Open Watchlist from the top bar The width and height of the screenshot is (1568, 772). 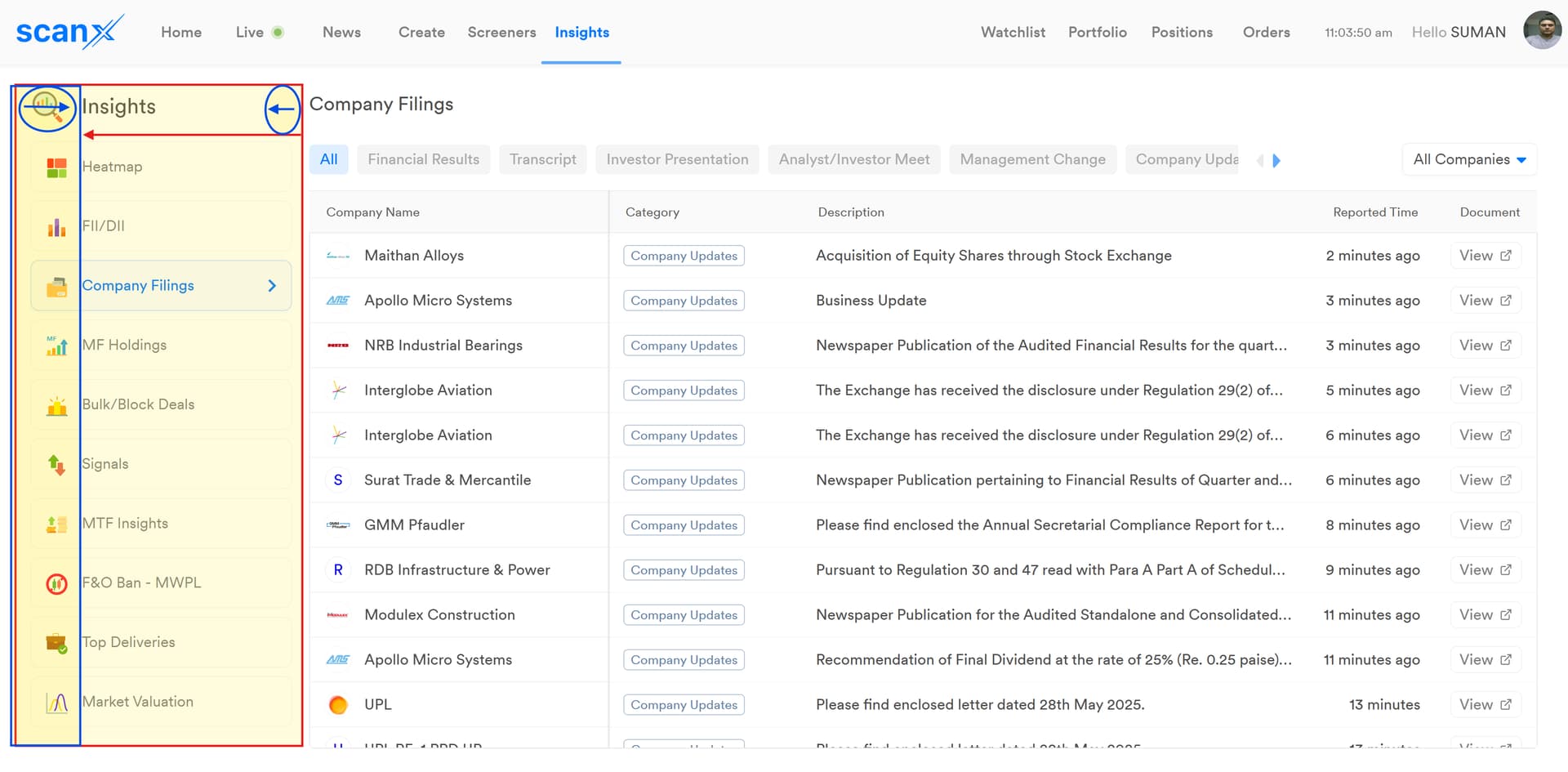[x=1013, y=32]
